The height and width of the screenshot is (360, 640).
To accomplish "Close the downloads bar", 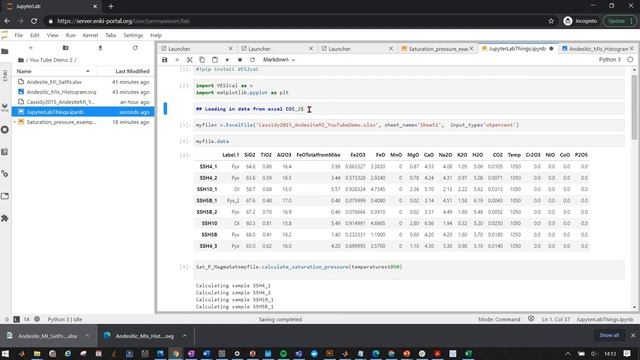I will pyautogui.click(x=633, y=335).
